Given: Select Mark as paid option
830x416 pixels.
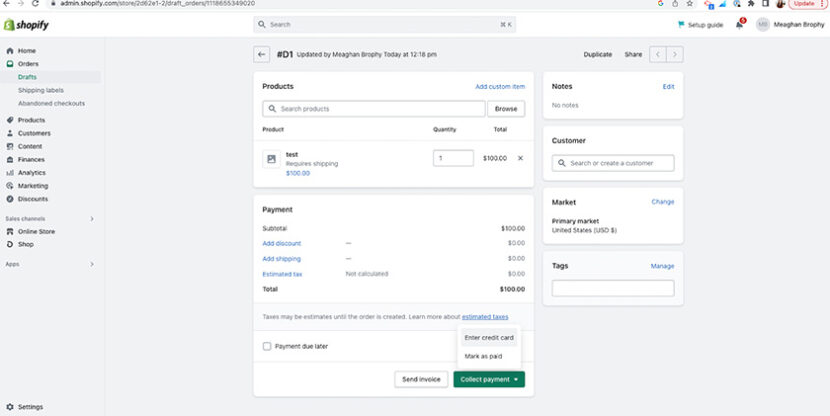Looking at the screenshot, I should coord(485,356).
